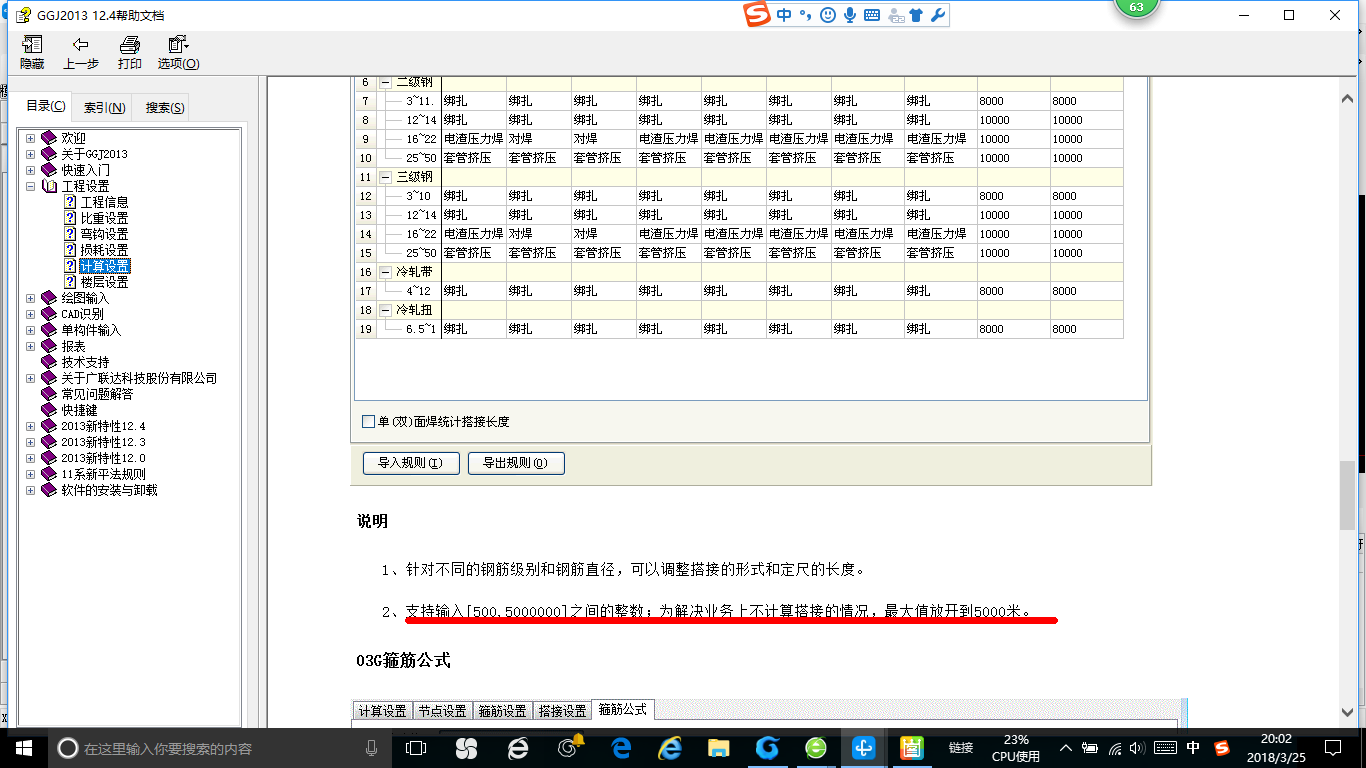Show hidden tray icons chevron
Viewport: 1366px width, 768px height.
tap(1067, 748)
